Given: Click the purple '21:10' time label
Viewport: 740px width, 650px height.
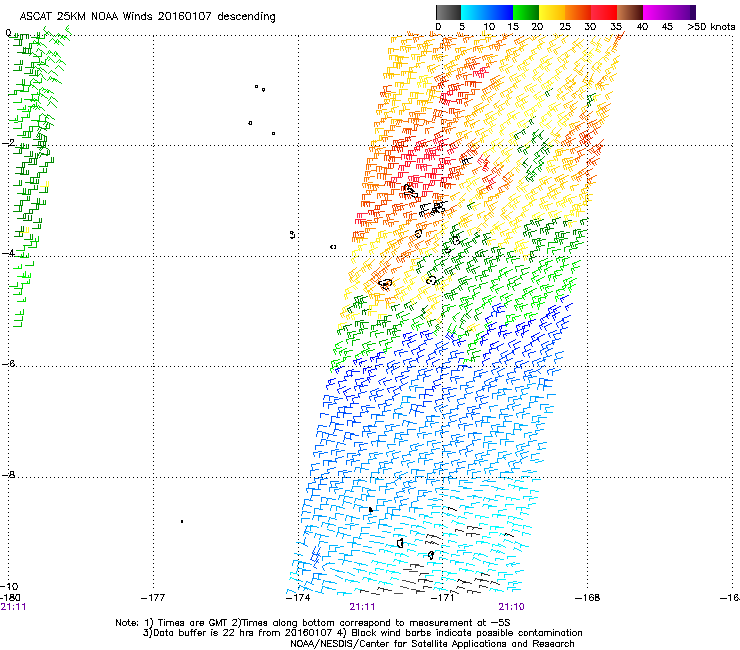Looking at the screenshot, I should coord(512,607).
